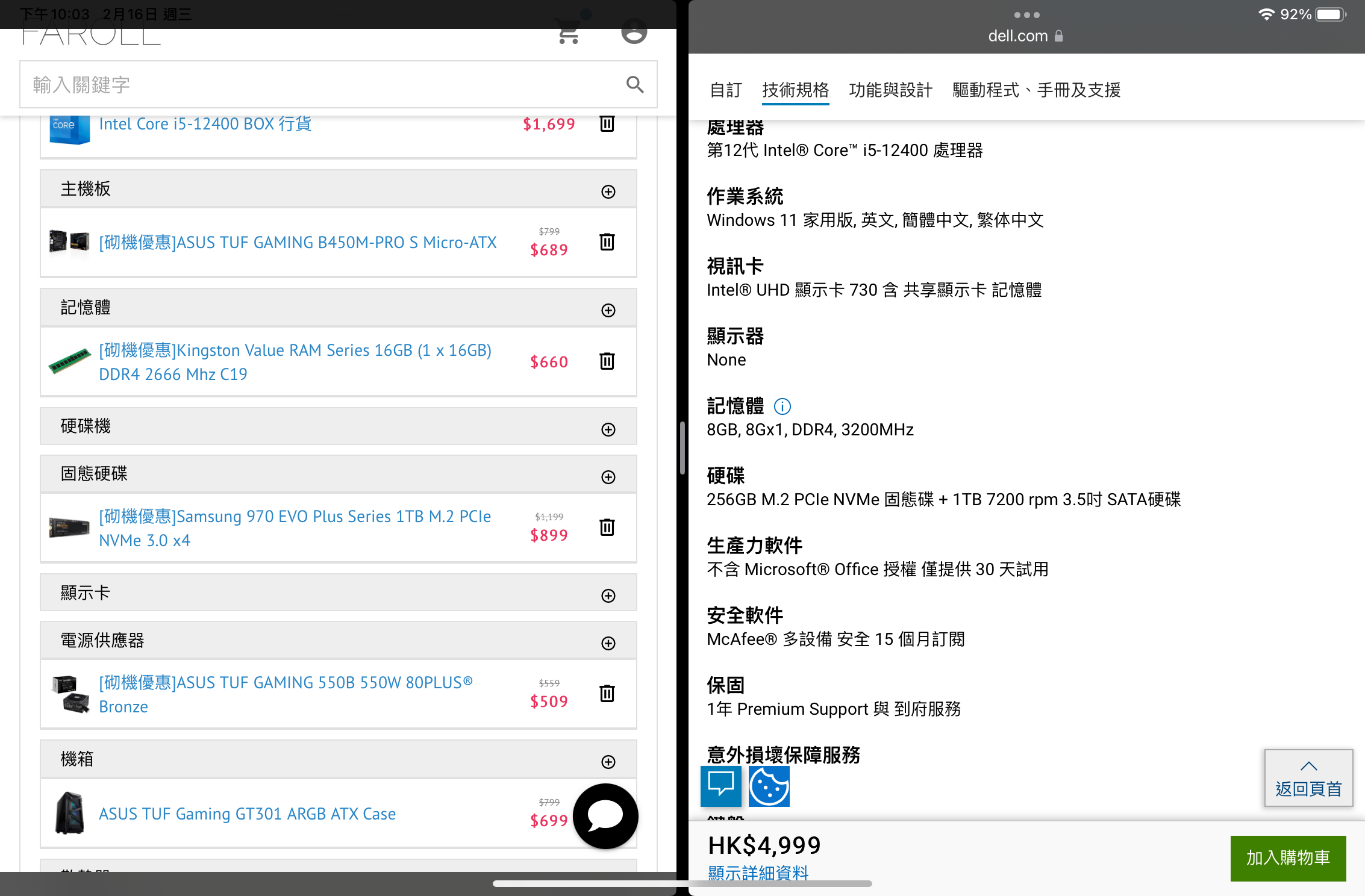
Task: Click the ASUS TUF GT301 case thumbnail
Action: (69, 813)
